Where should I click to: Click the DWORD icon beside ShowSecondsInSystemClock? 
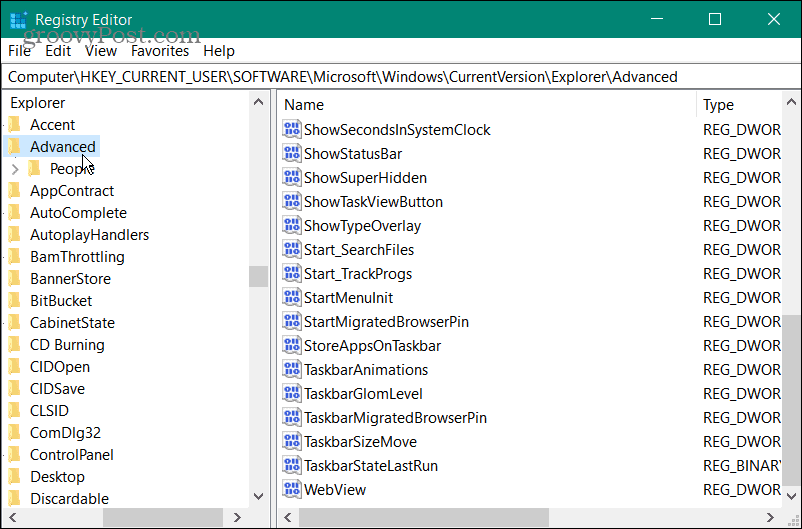(x=292, y=130)
